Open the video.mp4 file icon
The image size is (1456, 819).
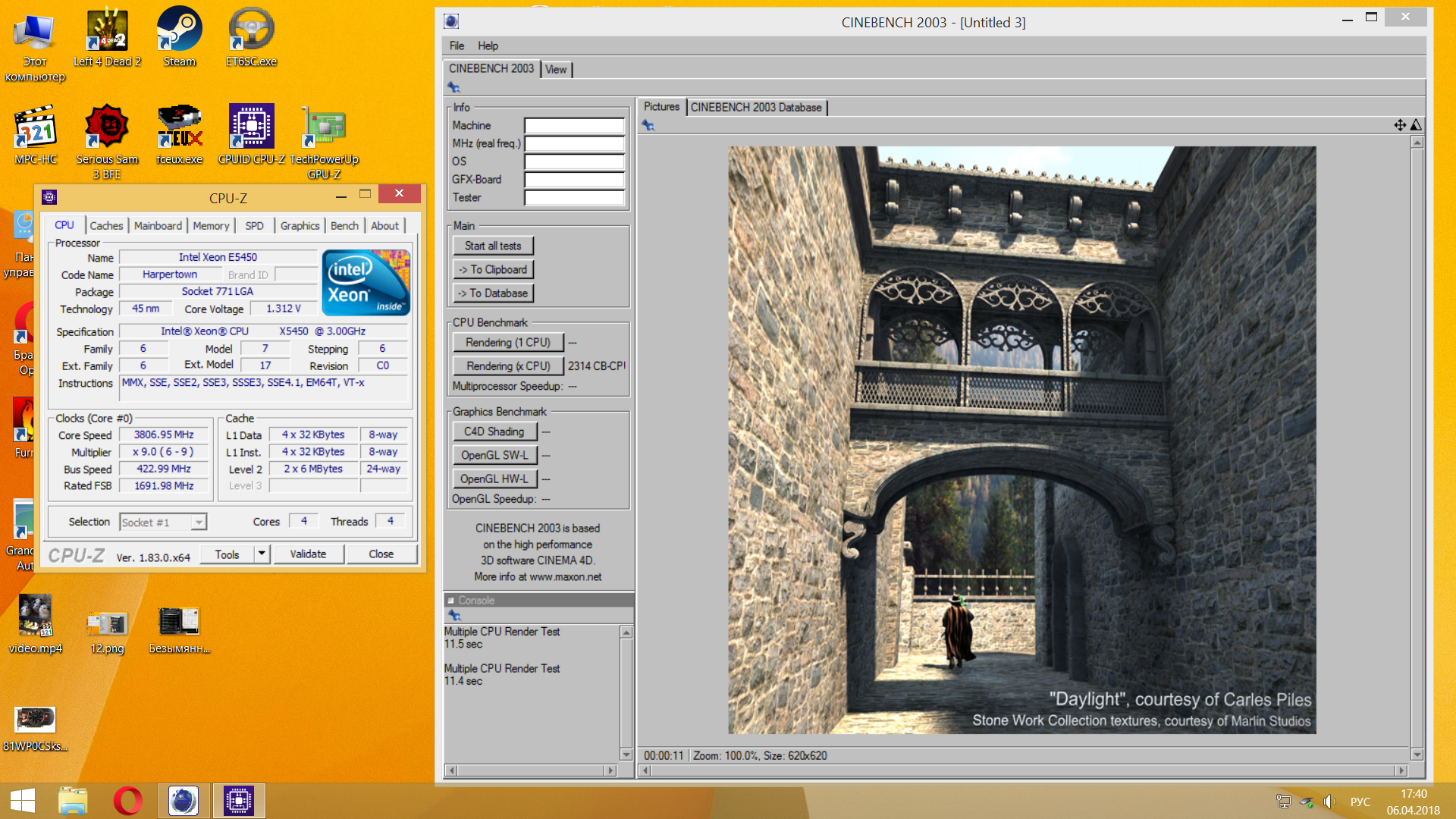coord(36,624)
